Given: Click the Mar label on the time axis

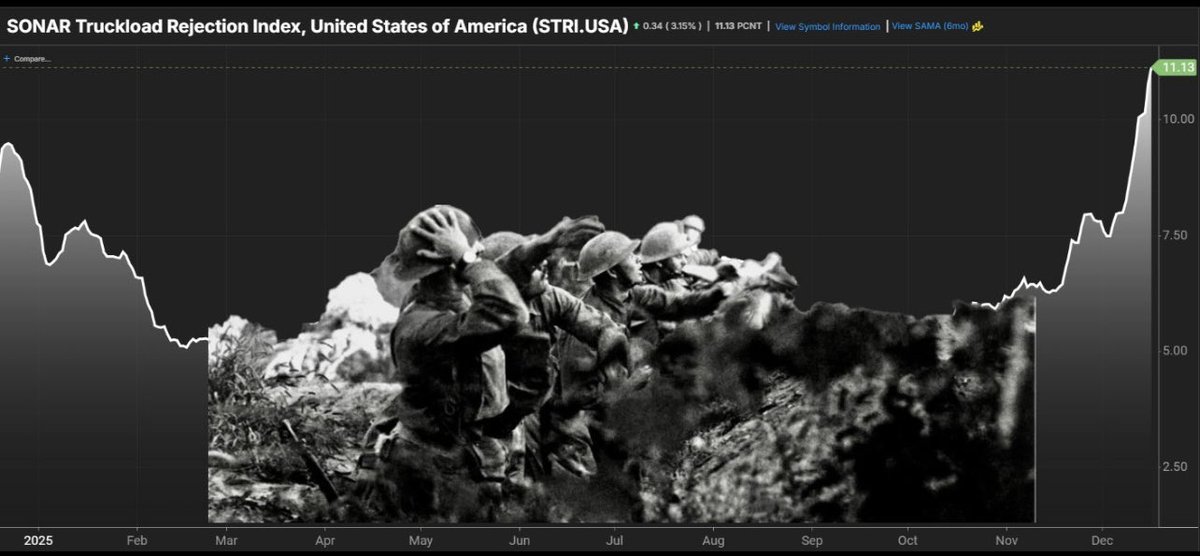Looking at the screenshot, I should (x=227, y=540).
